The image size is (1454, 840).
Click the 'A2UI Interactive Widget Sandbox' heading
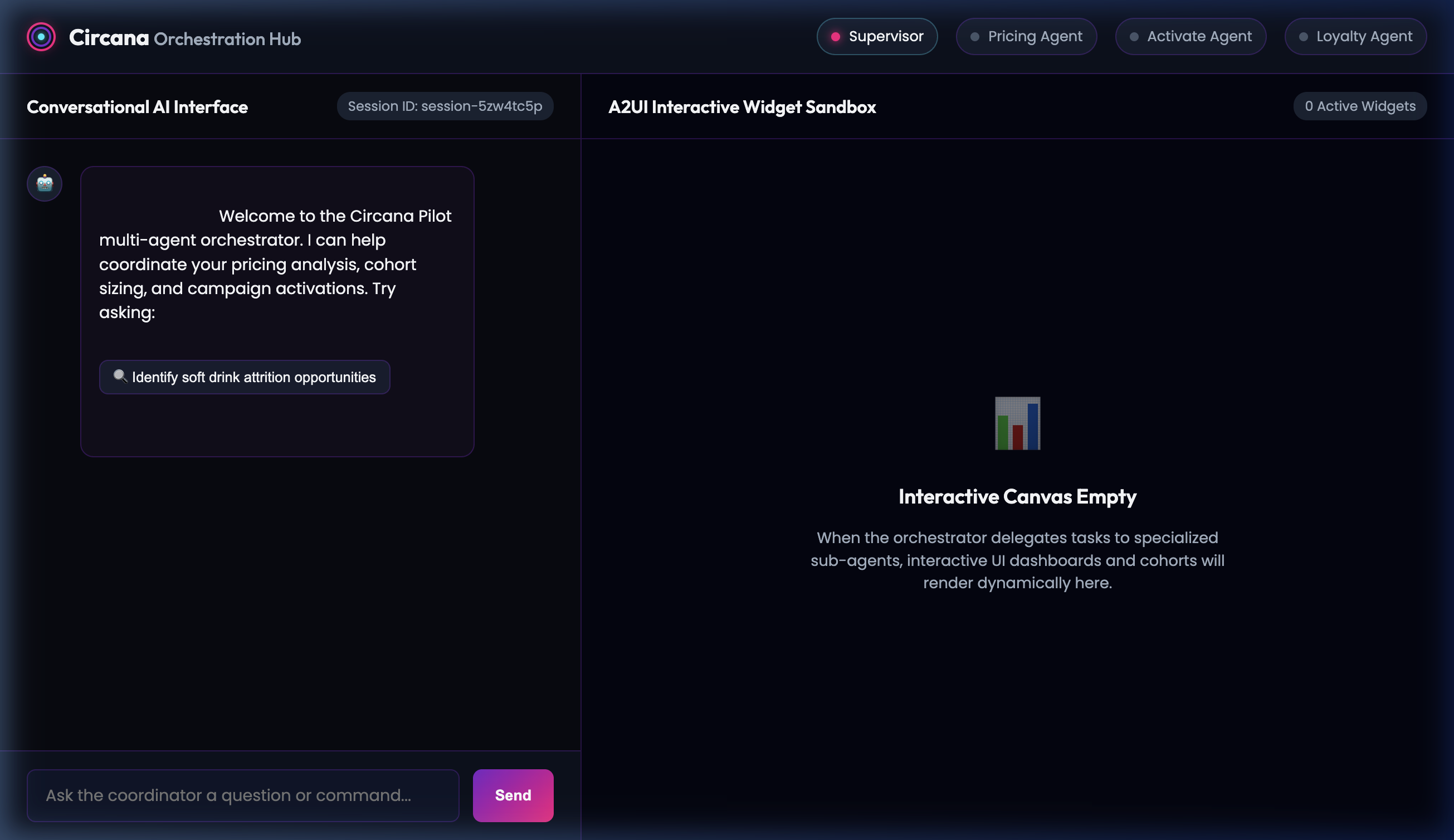(x=742, y=108)
